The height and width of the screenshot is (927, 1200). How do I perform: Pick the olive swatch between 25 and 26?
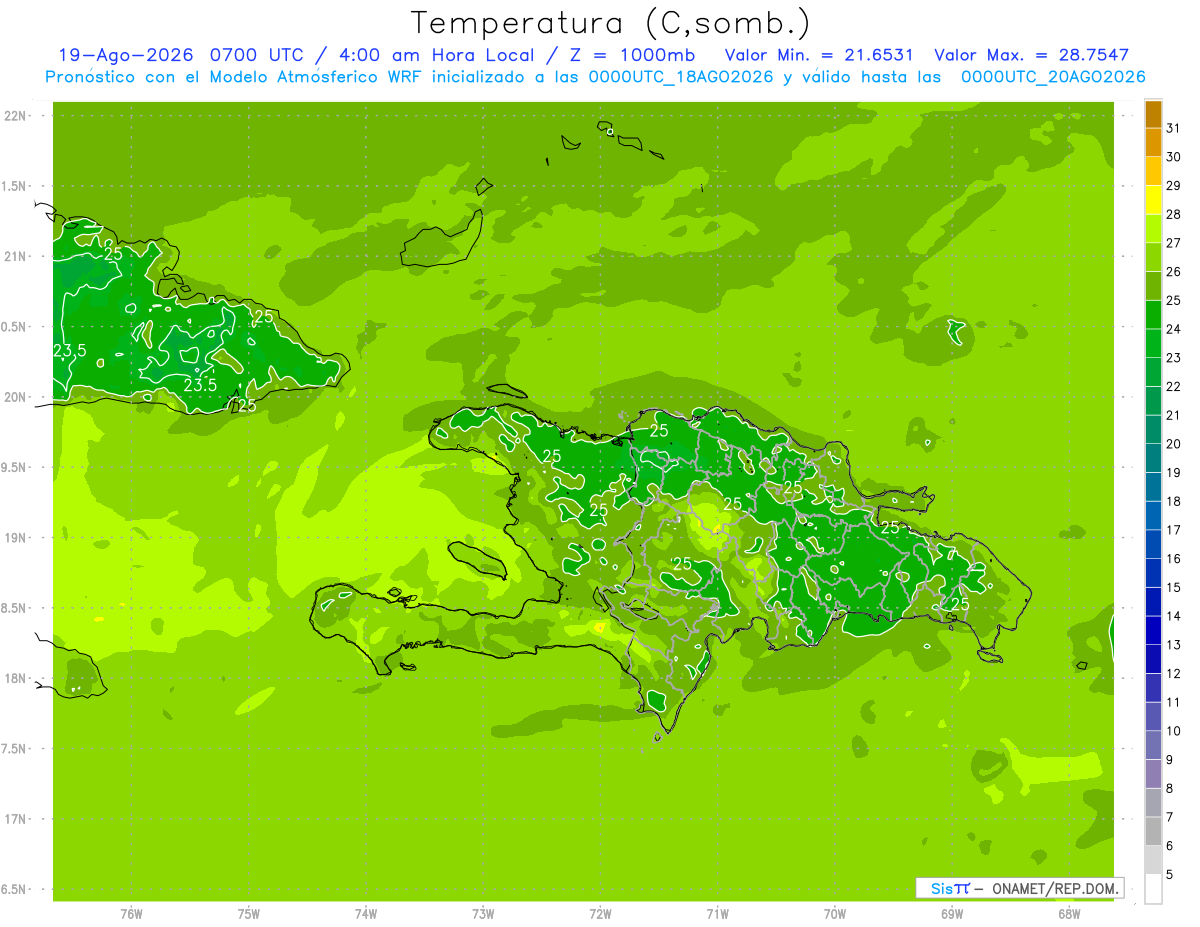(x=1153, y=287)
